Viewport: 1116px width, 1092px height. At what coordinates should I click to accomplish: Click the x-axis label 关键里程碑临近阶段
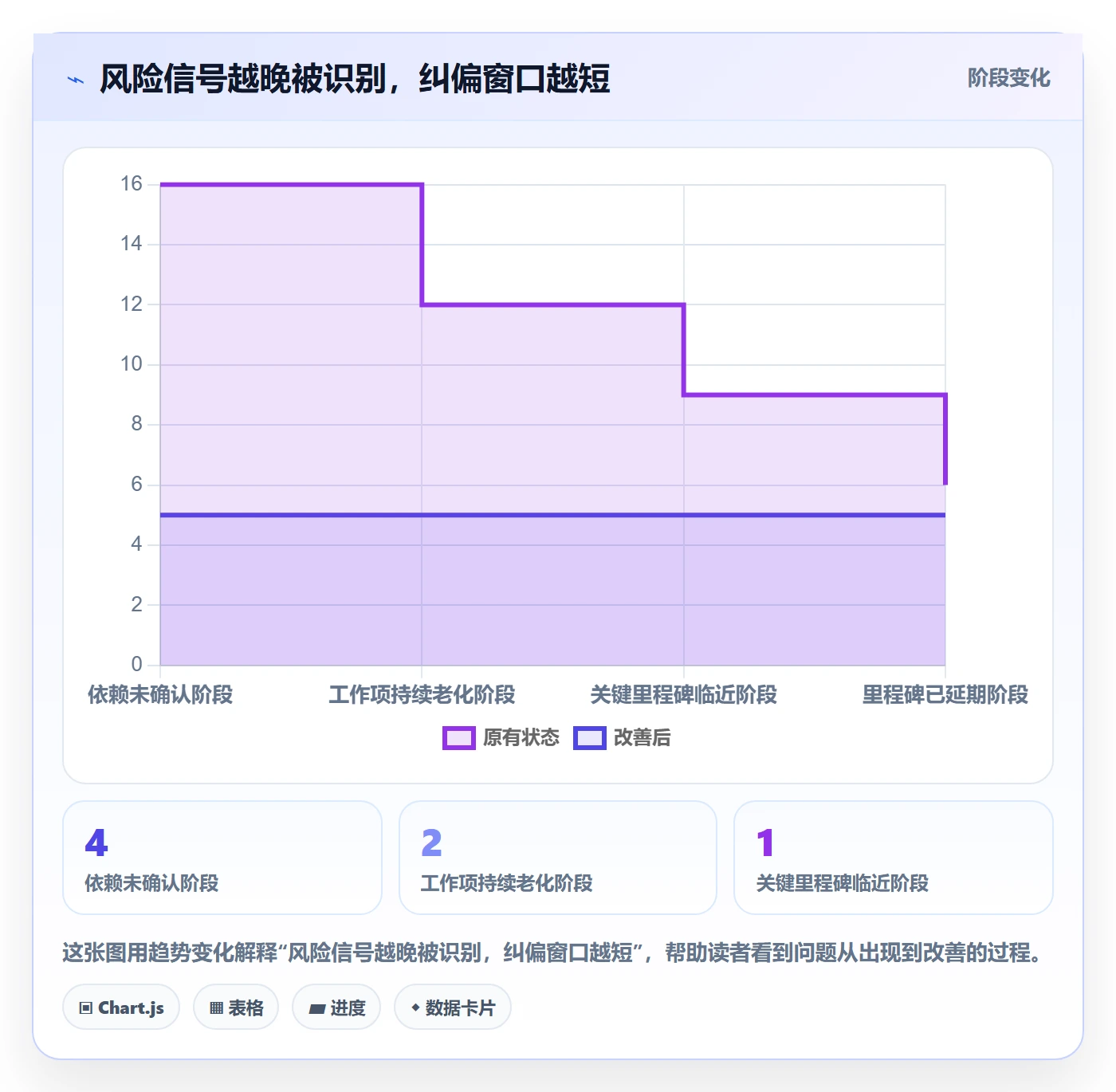(684, 695)
